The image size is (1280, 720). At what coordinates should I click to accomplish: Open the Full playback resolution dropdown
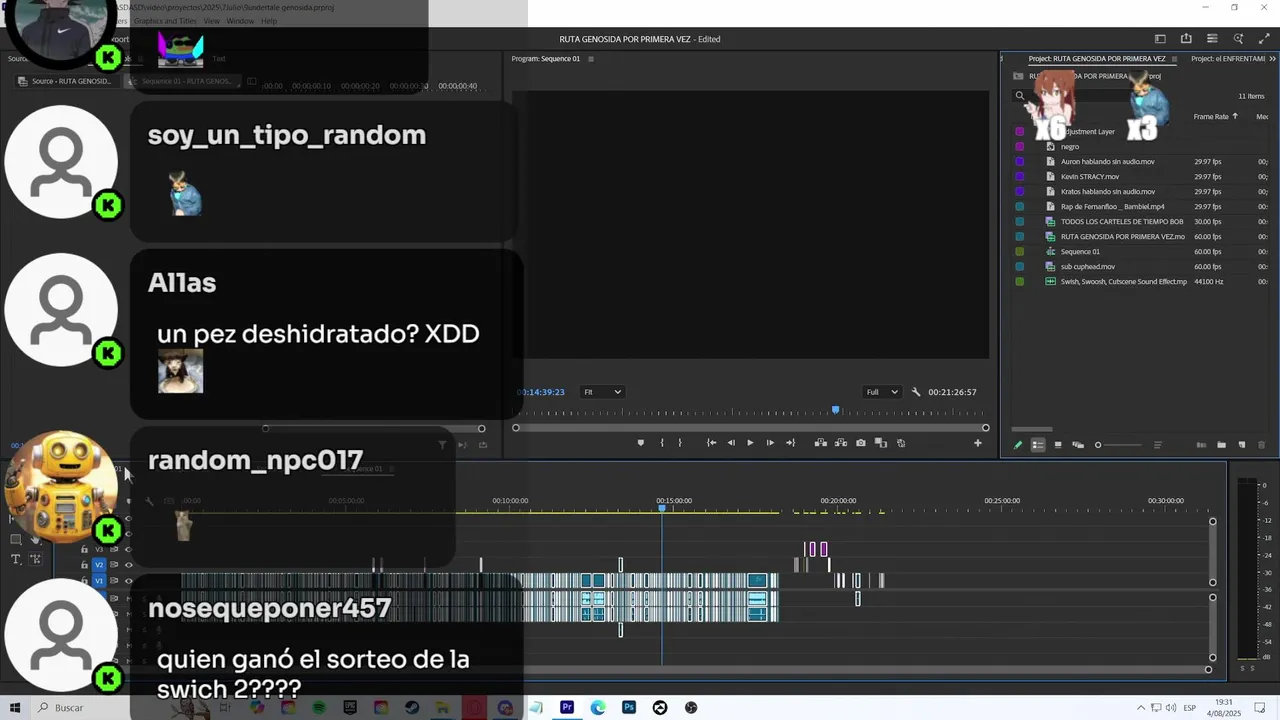tap(881, 392)
